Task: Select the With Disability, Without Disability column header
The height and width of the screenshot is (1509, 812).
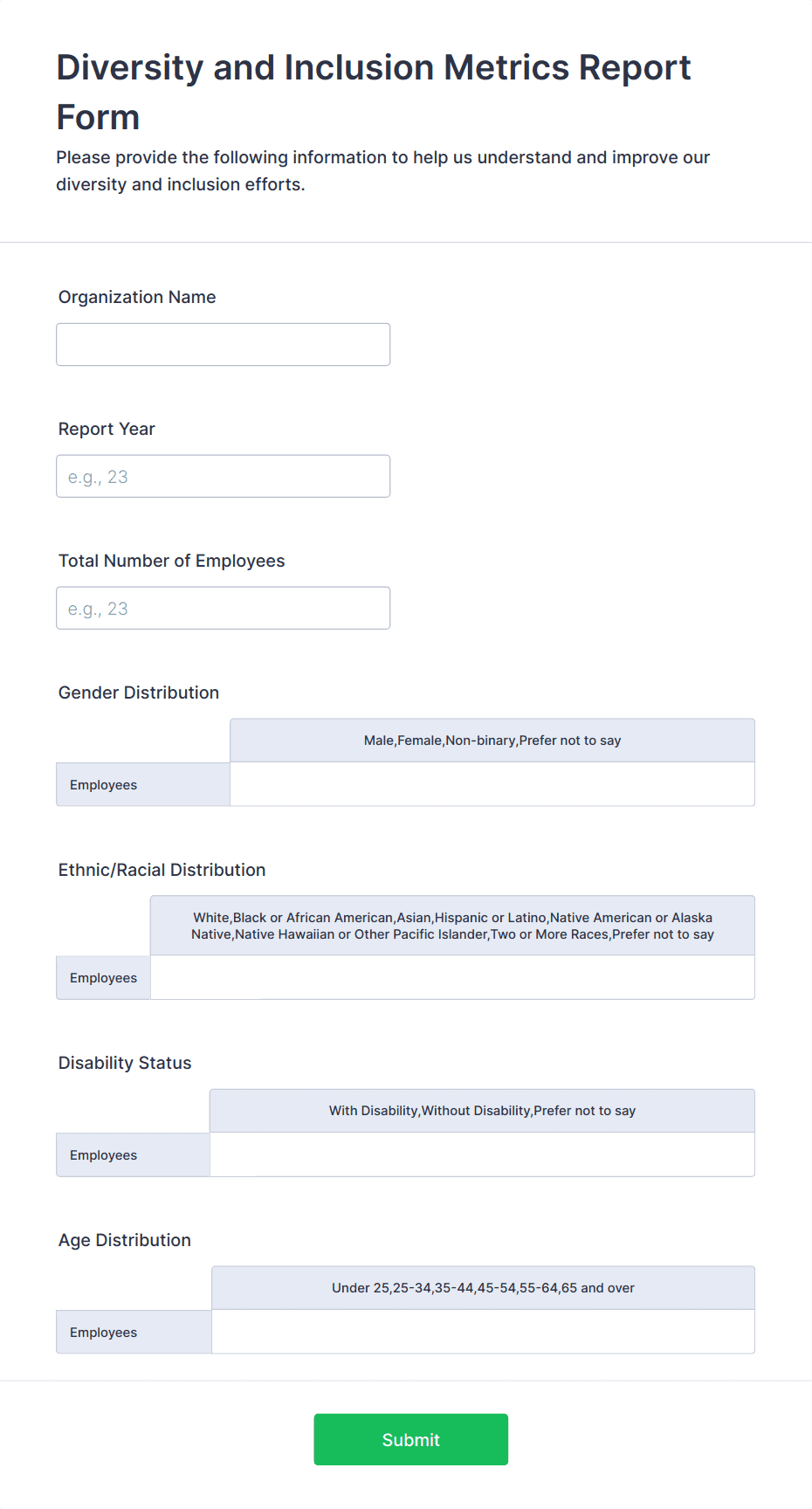Action: pyautogui.click(x=482, y=1111)
